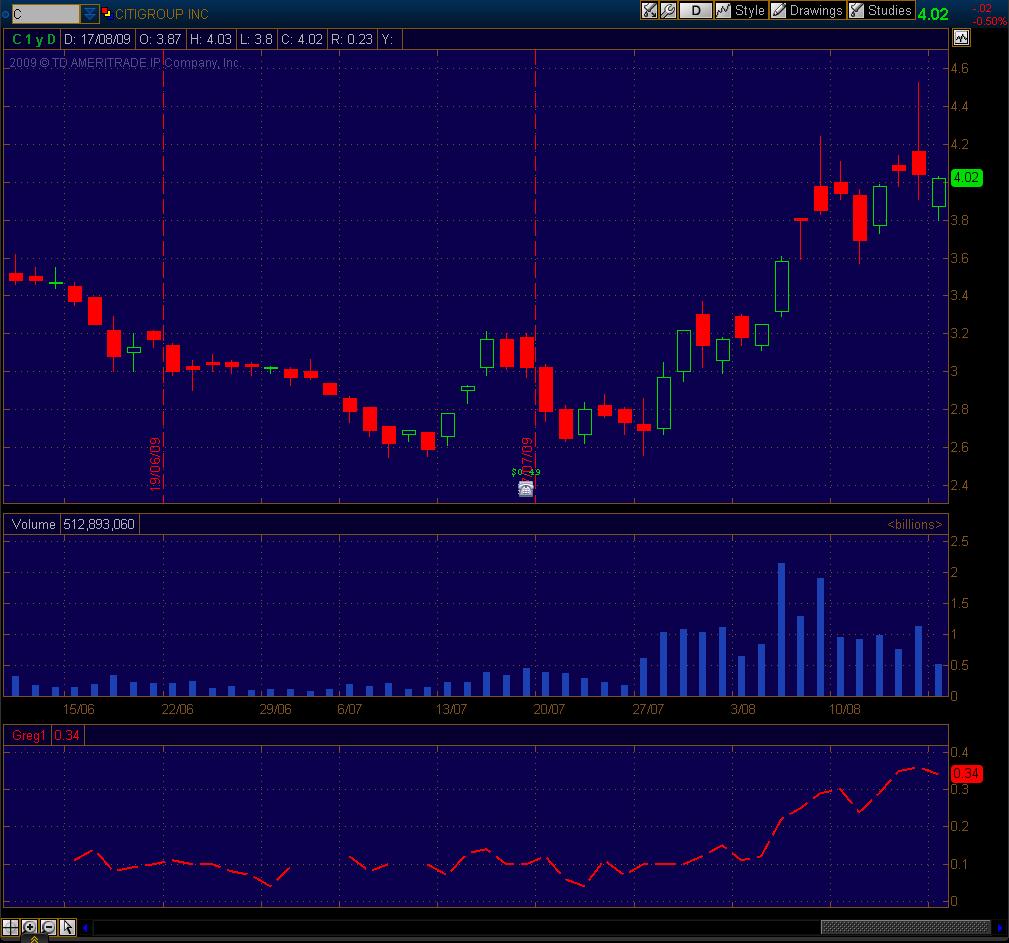The image size is (1009, 943).
Task: Open the Drawings menu
Action: [x=808, y=10]
